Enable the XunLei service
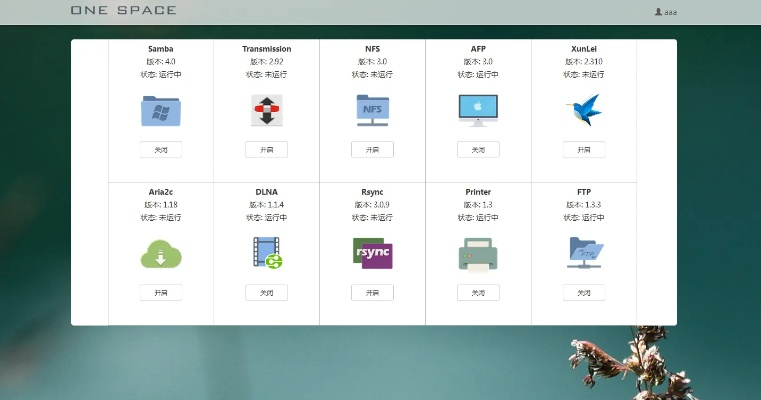This screenshot has height=400, width=761. (x=584, y=149)
